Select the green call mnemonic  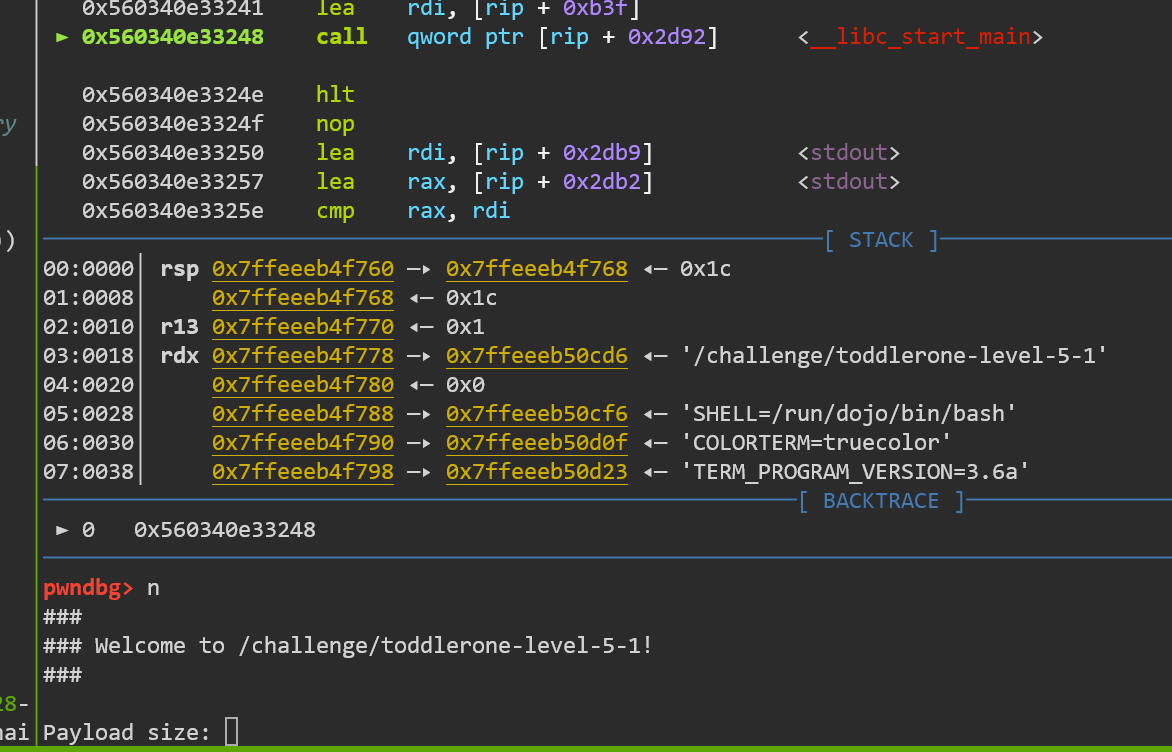342,37
